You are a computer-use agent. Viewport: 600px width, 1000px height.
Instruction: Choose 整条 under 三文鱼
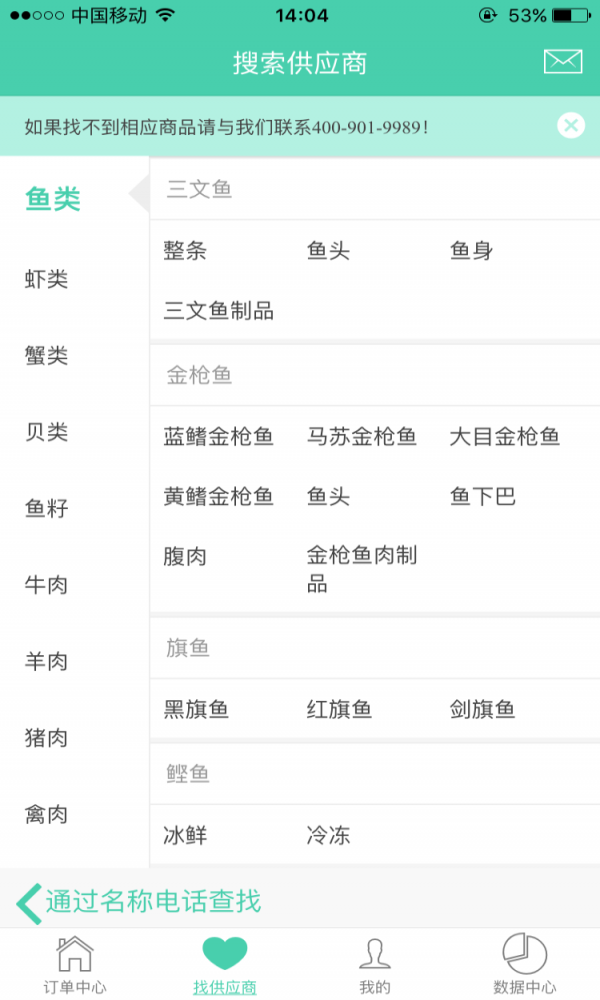point(186,251)
